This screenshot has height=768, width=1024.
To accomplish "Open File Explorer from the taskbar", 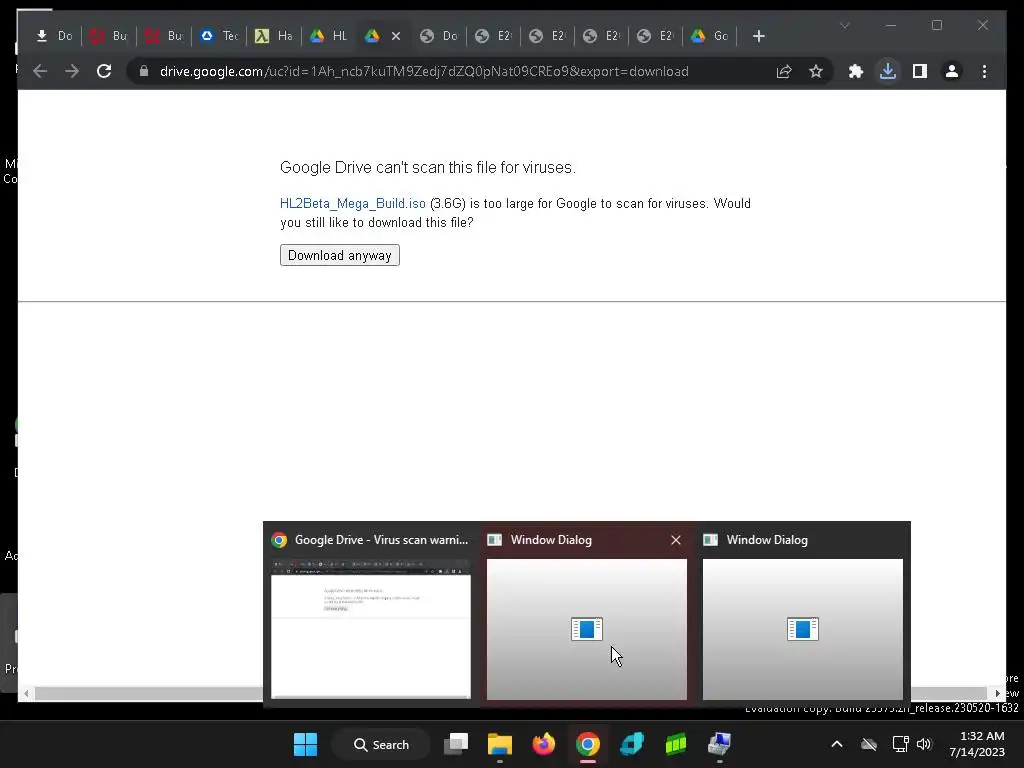I will click(x=500, y=744).
